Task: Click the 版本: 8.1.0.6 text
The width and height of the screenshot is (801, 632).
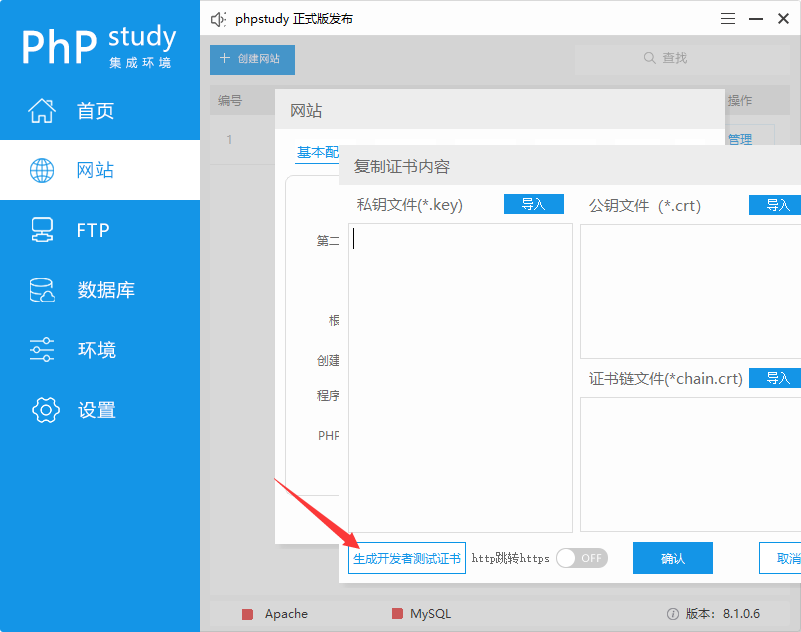Action: (x=723, y=614)
